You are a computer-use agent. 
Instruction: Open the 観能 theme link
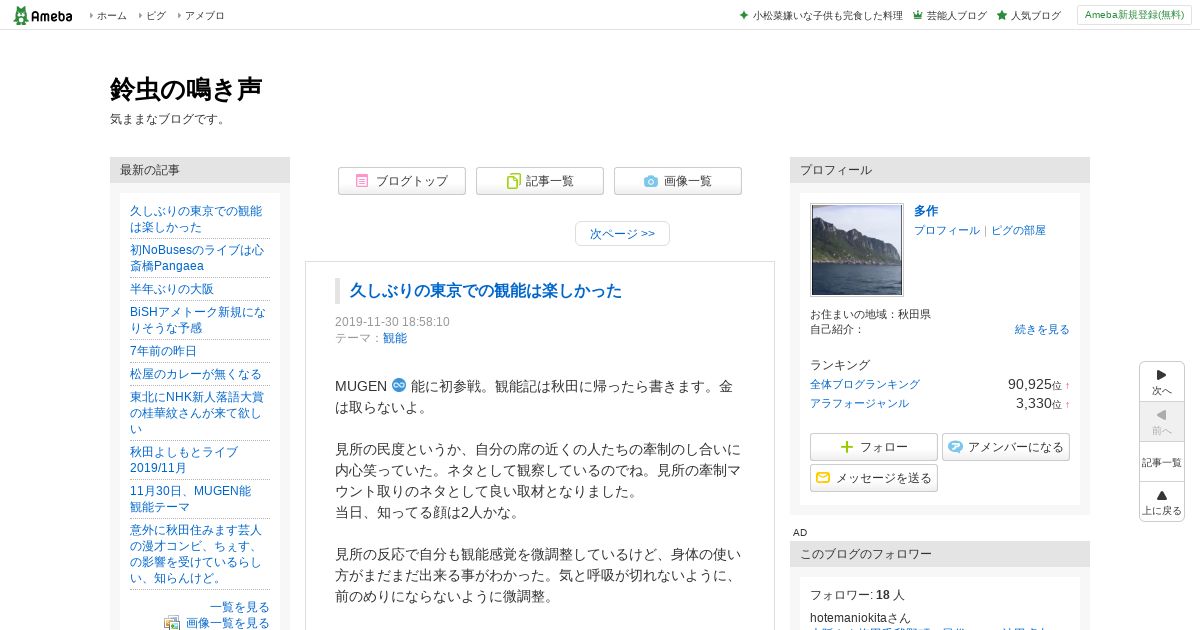coord(395,338)
